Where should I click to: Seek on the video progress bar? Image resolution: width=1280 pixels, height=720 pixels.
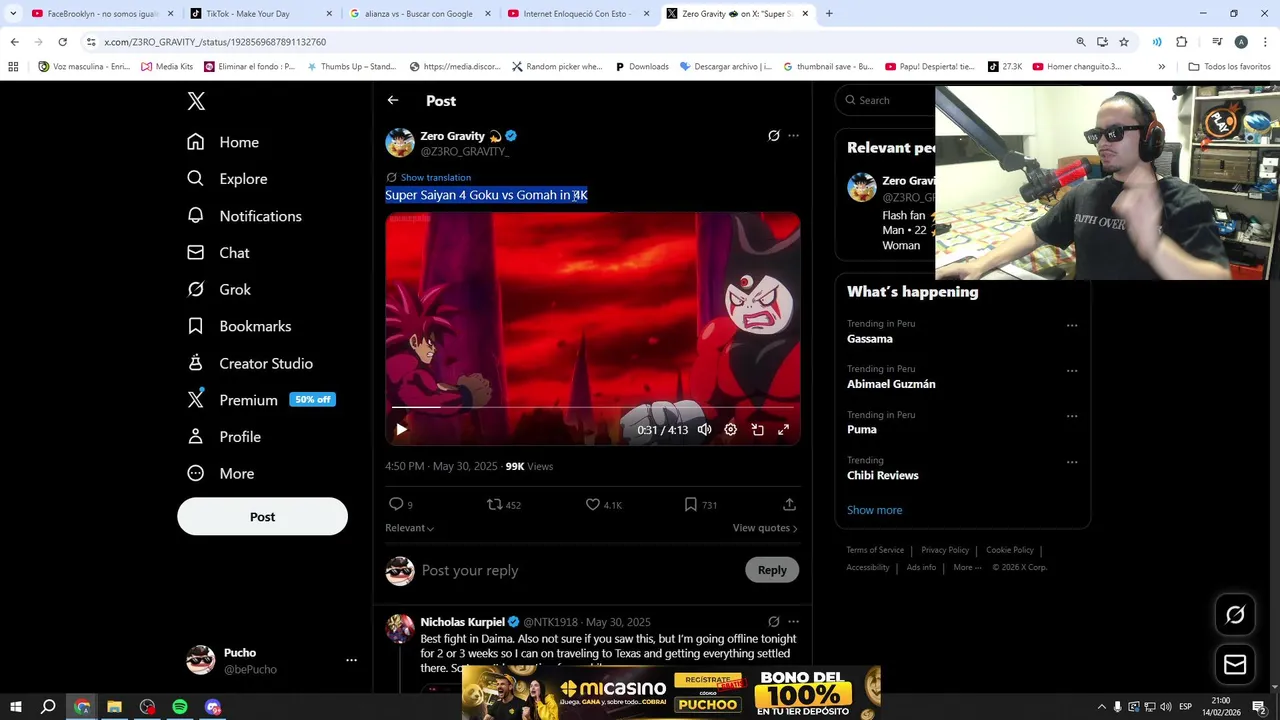pos(592,407)
